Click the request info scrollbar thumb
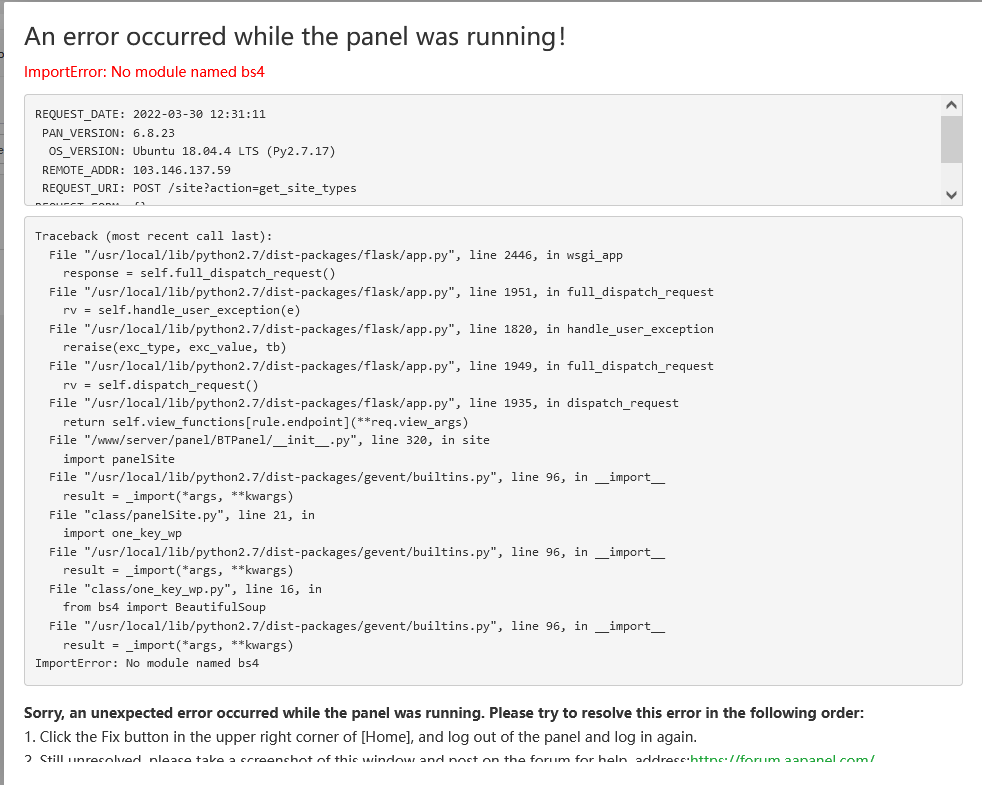 tap(951, 138)
